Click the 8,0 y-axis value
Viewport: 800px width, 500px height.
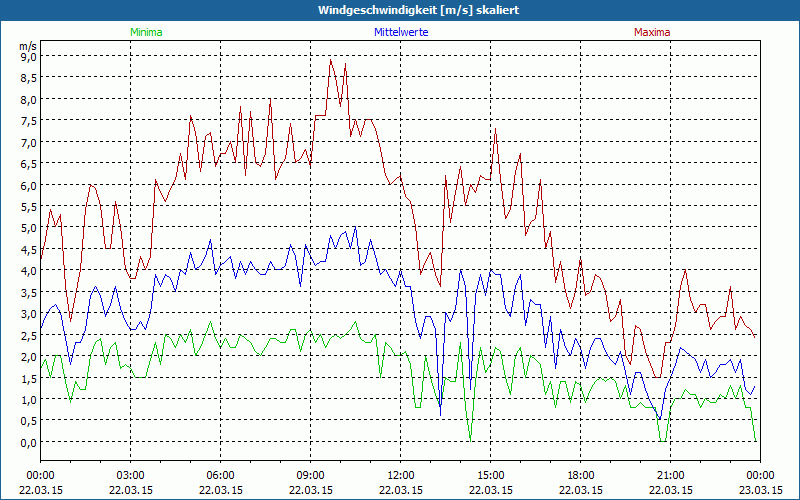pyautogui.click(x=29, y=99)
